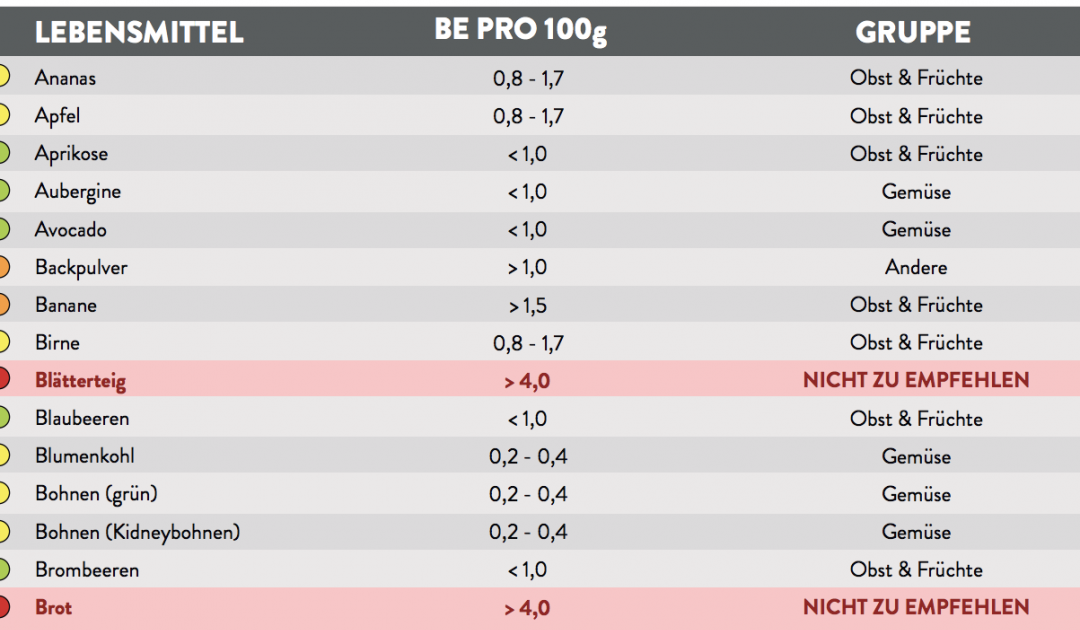
Task: Click NICHT ZU EMPFEHLEN in Blätterteig row
Action: tap(915, 381)
